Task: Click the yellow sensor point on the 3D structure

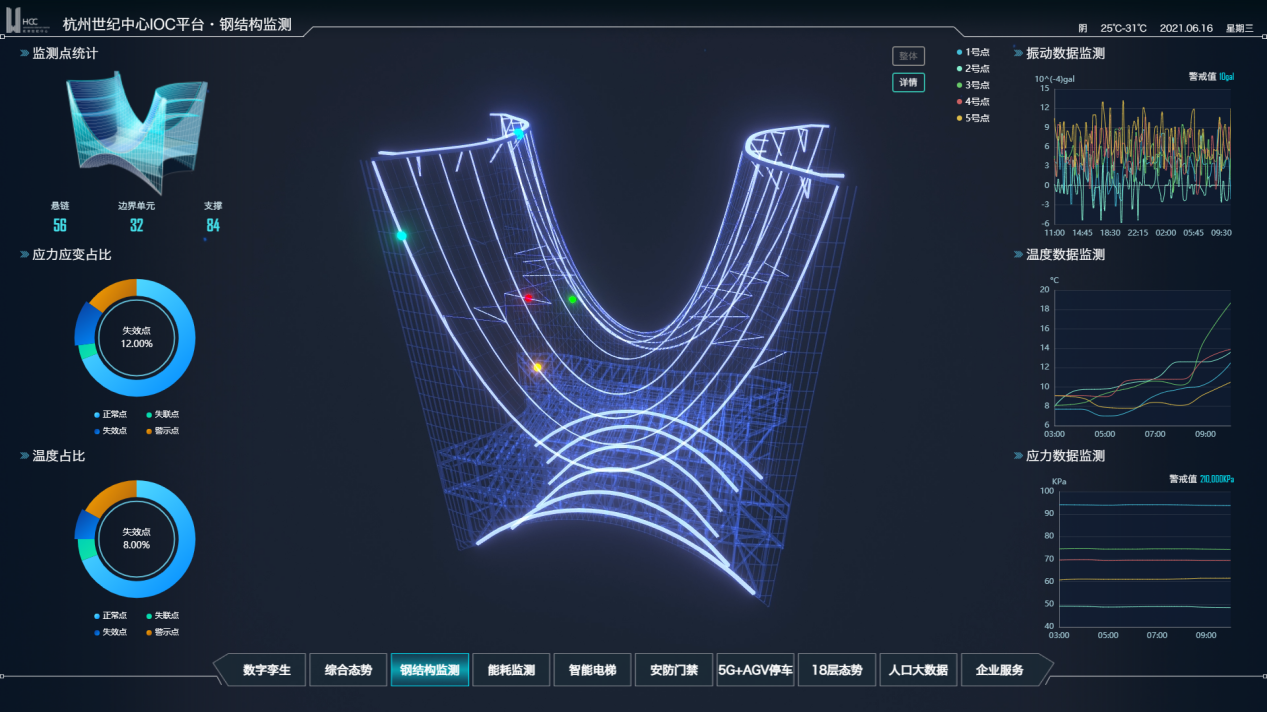Action: click(x=537, y=368)
